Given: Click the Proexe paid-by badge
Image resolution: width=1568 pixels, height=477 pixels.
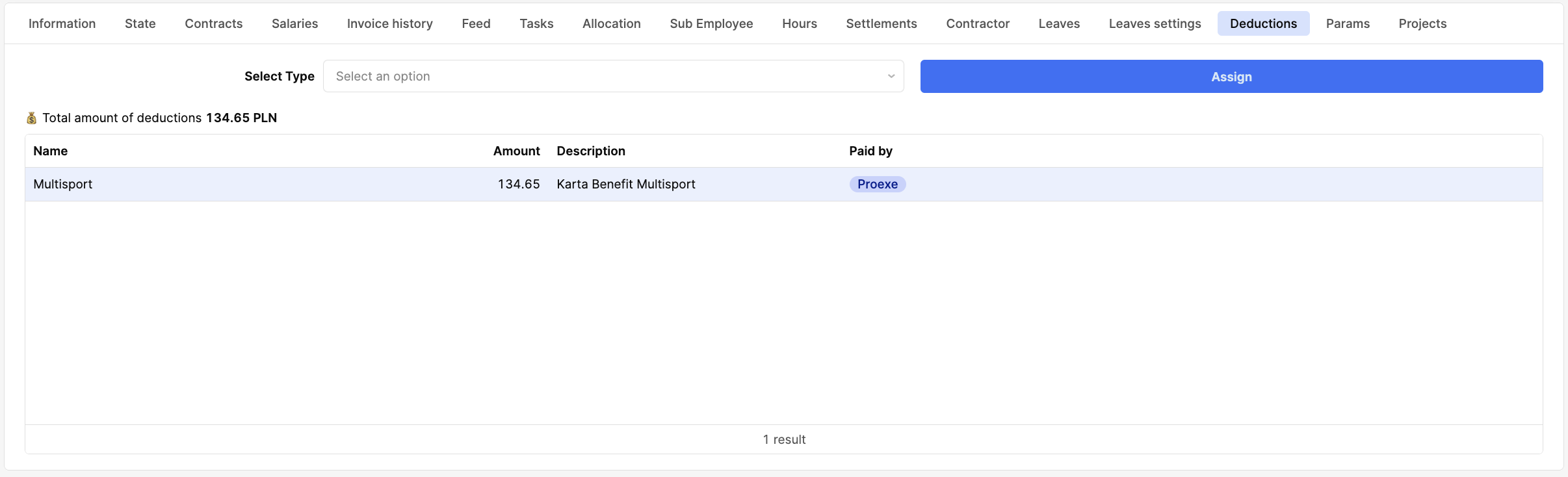Looking at the screenshot, I should pyautogui.click(x=877, y=184).
